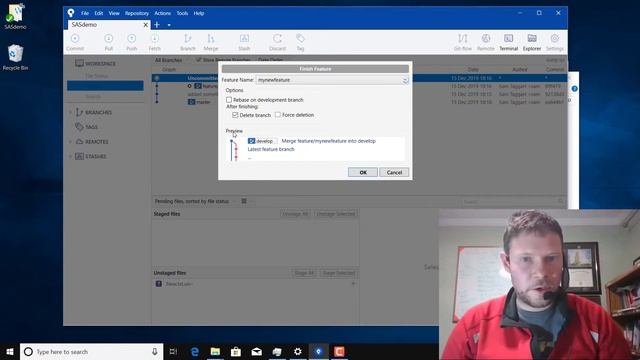Click the Tag toolbar icon
Viewport: 640px width, 360px height.
(x=300, y=42)
